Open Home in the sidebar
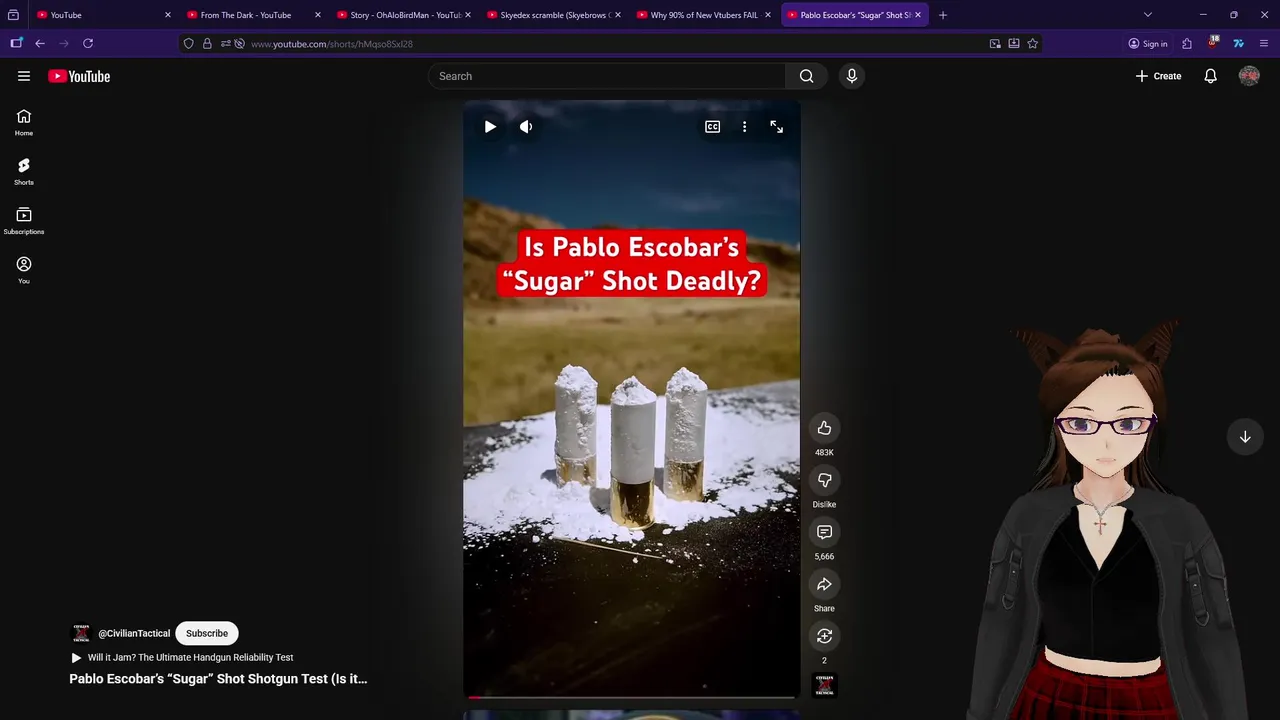The height and width of the screenshot is (720, 1280). pos(24,123)
